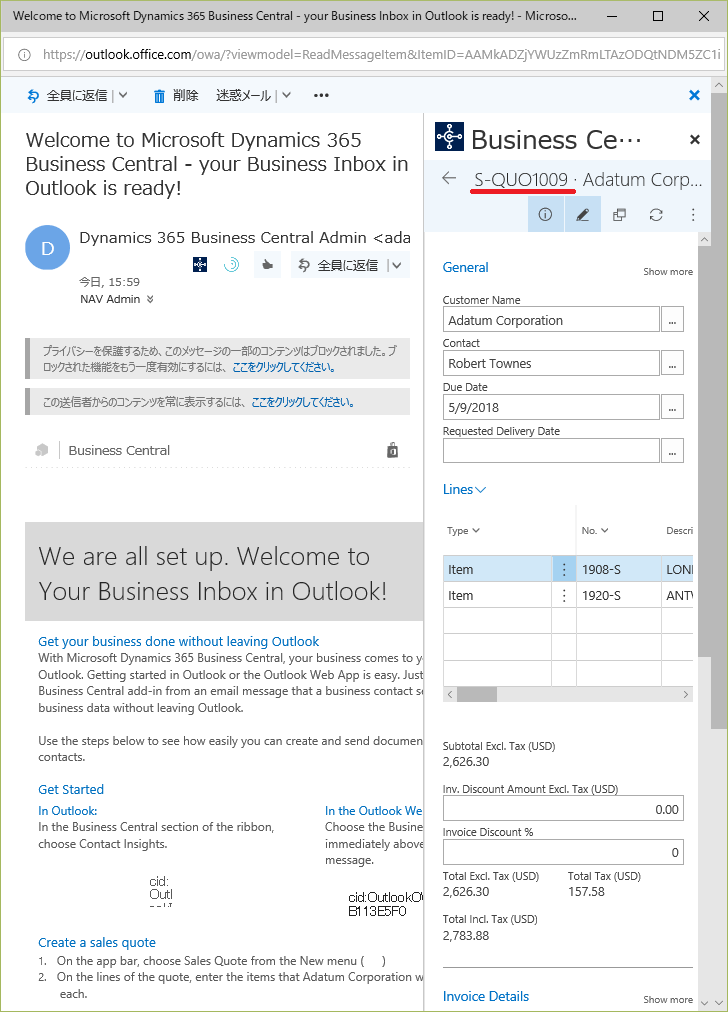The height and width of the screenshot is (1012, 728).
Task: Click the gray add-in icon next to Business Central
Action: [x=42, y=450]
